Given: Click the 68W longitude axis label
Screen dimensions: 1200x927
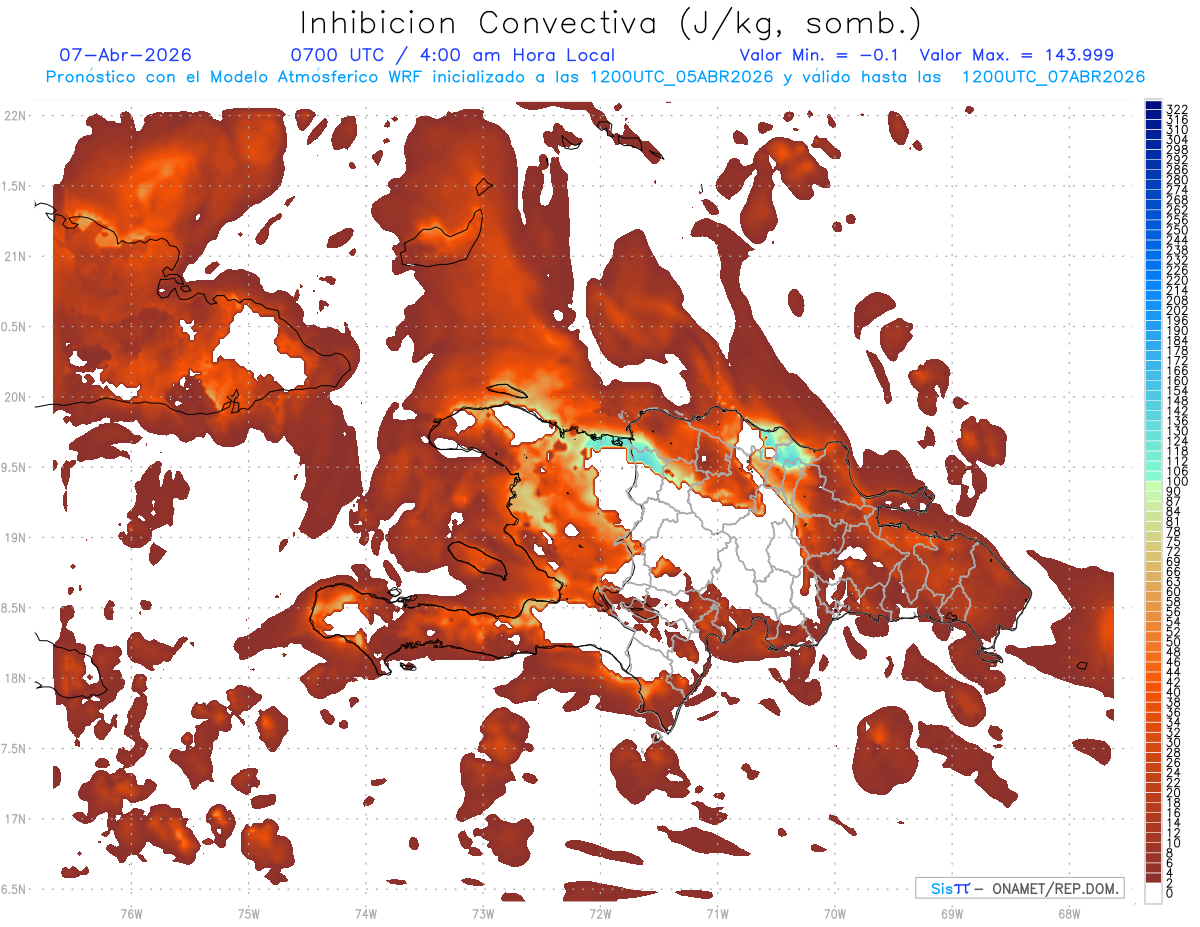Looking at the screenshot, I should tap(1068, 913).
